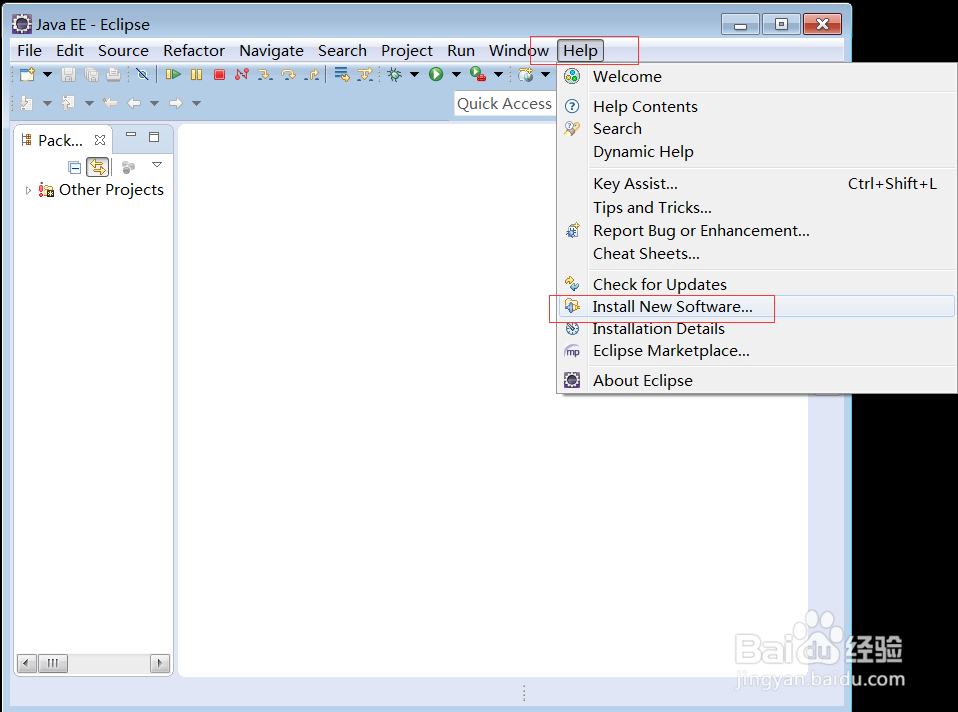Click the Last Edit Location arrow icon

pyautogui.click(x=111, y=103)
